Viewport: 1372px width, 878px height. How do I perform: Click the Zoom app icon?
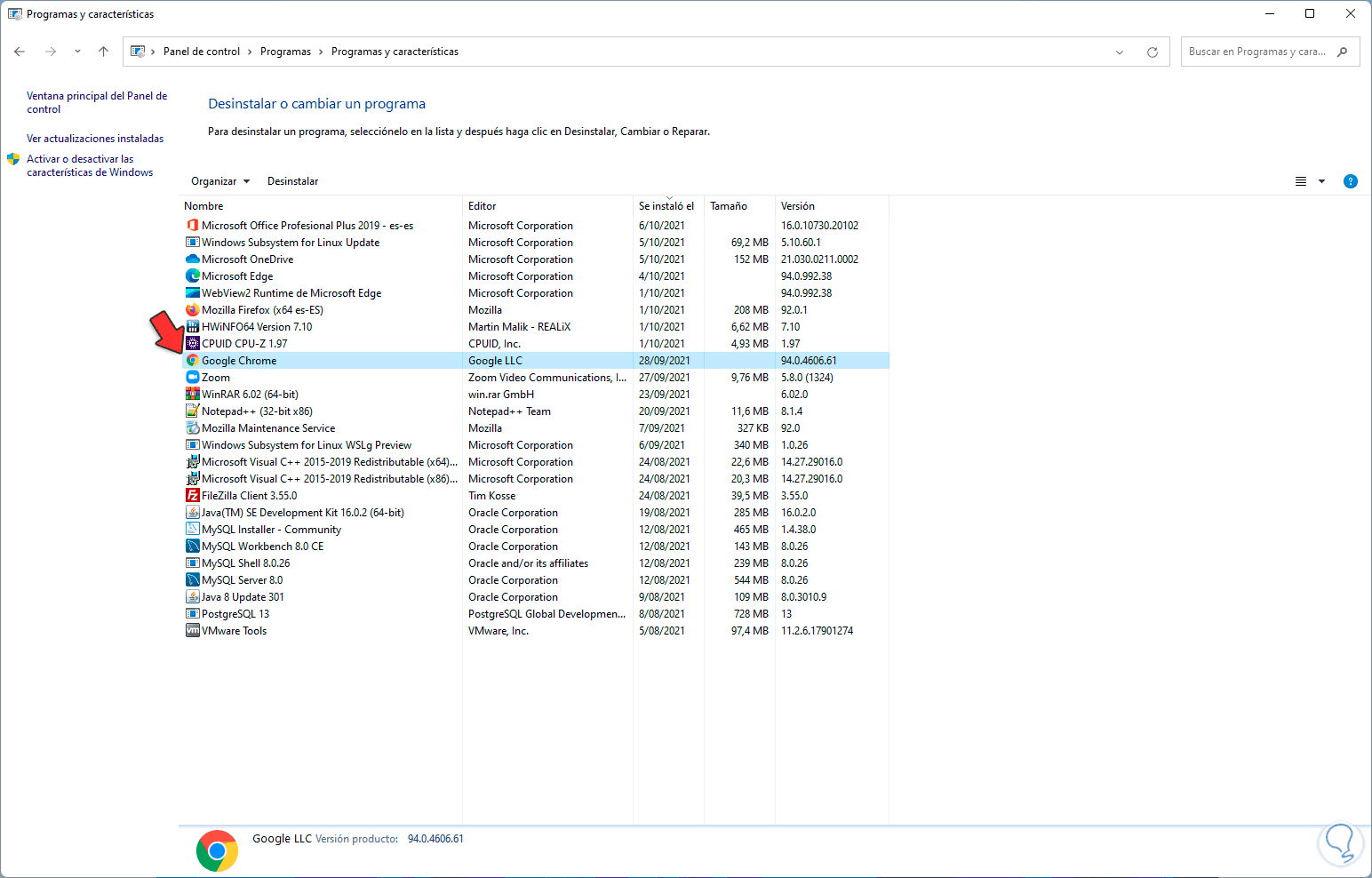tap(192, 378)
